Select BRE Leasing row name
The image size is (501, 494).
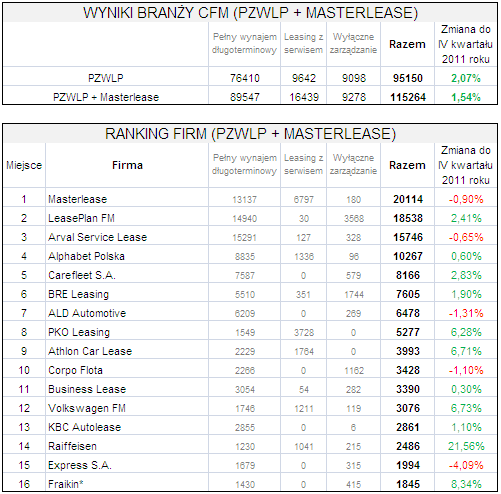click(78, 294)
